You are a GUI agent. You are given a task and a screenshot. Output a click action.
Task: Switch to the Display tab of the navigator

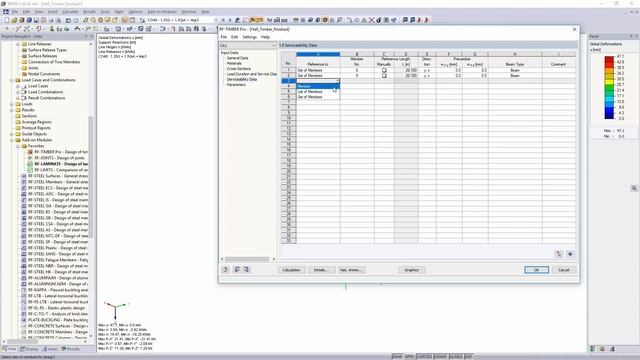29,349
